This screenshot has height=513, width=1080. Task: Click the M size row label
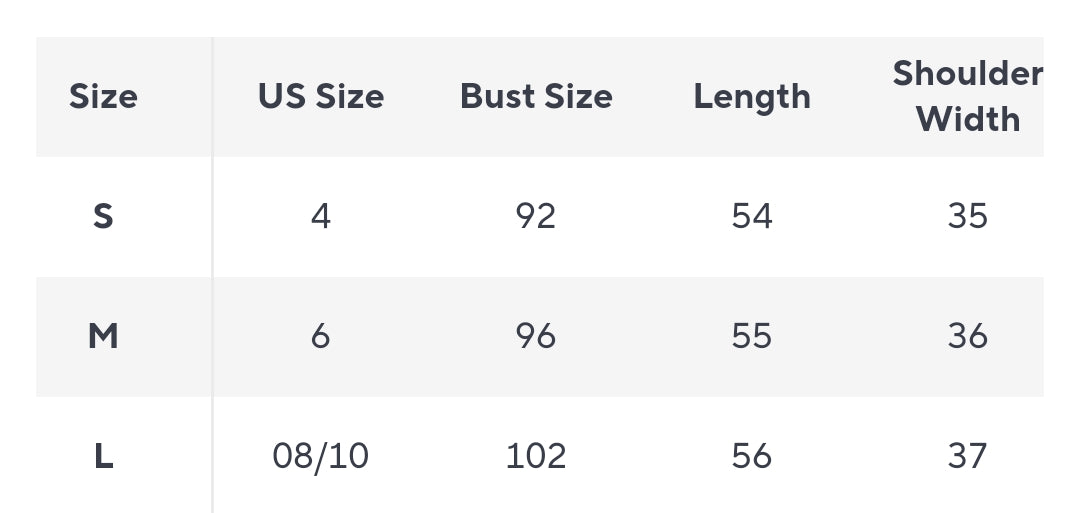[103, 336]
